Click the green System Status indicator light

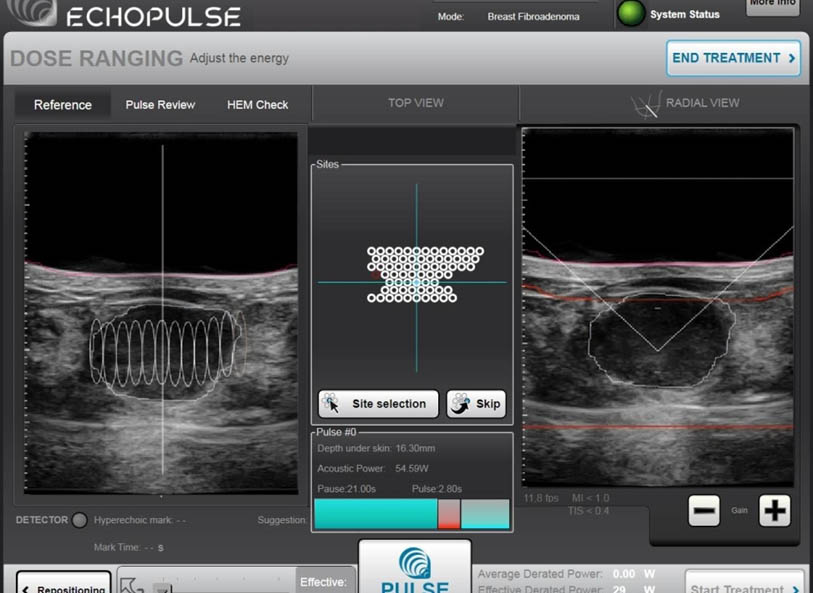[x=630, y=12]
